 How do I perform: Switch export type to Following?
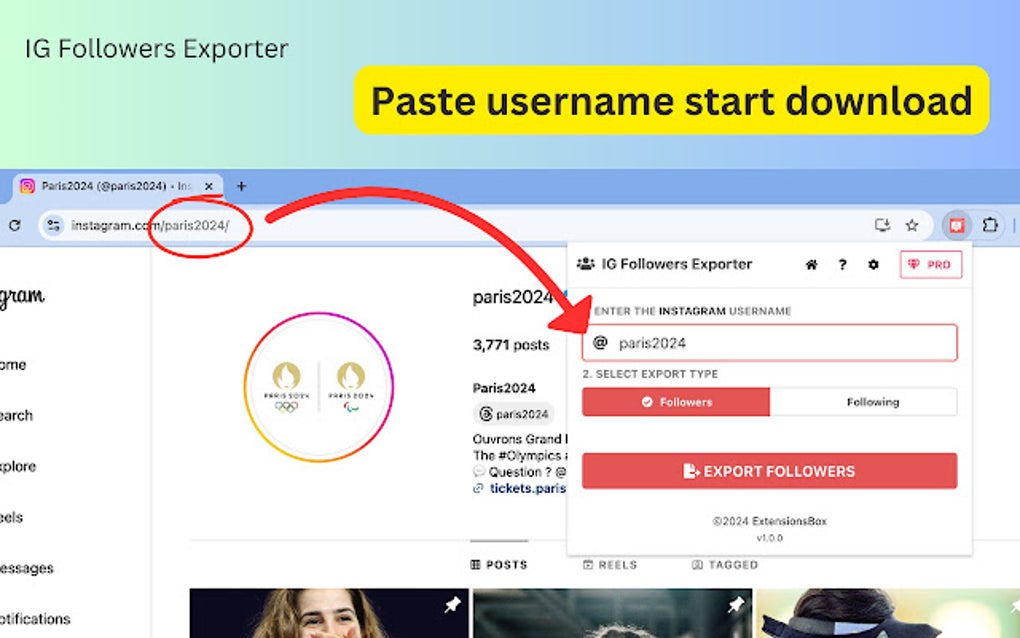click(x=872, y=401)
